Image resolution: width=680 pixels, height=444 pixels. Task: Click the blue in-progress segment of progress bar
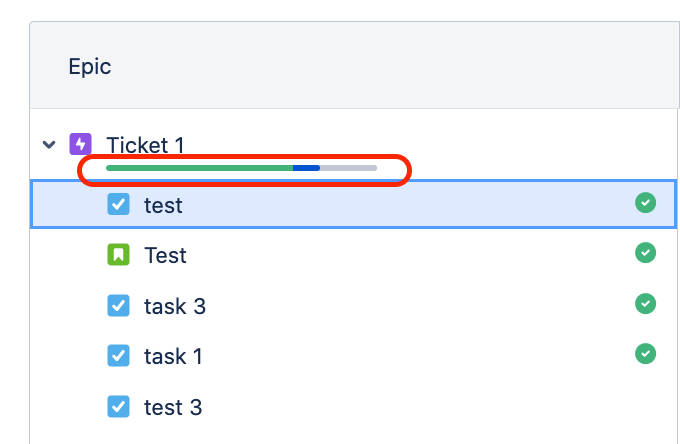[x=306, y=168]
